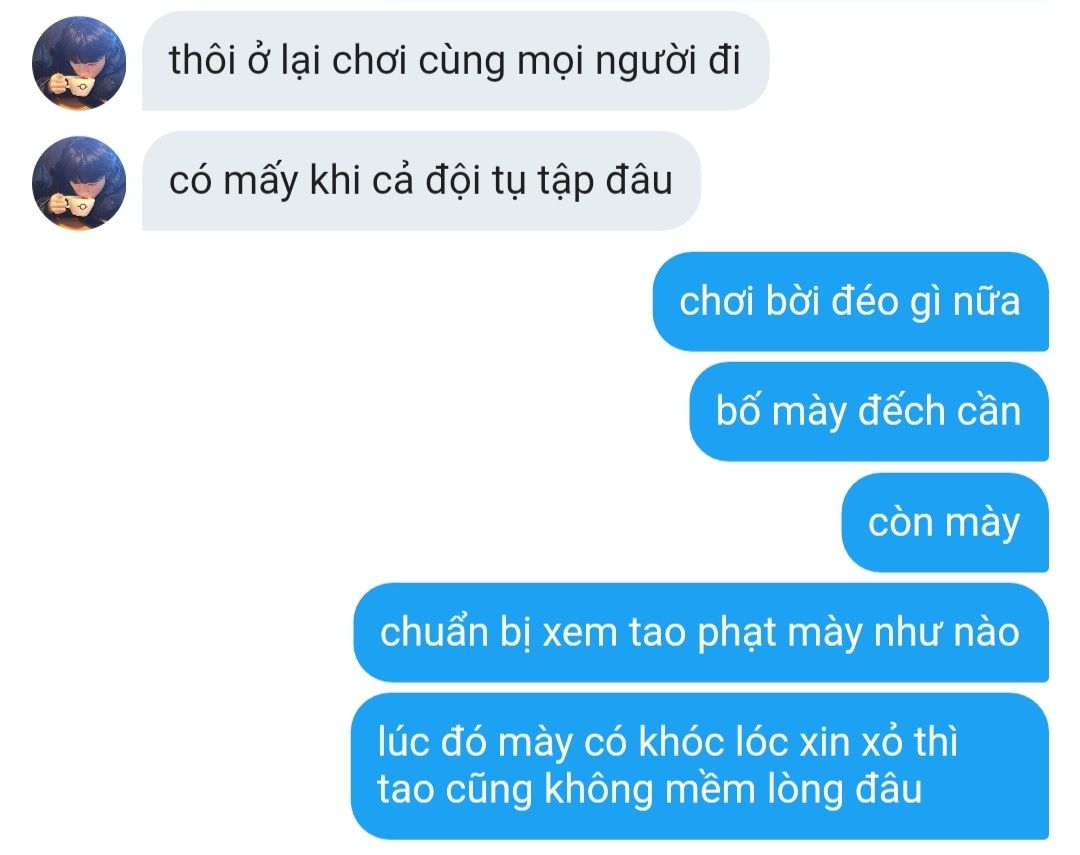The width and height of the screenshot is (1080, 855).
Task: Select the 'thôi ở lại chơi cùng mọi người đi' bubble
Action: pos(455,61)
